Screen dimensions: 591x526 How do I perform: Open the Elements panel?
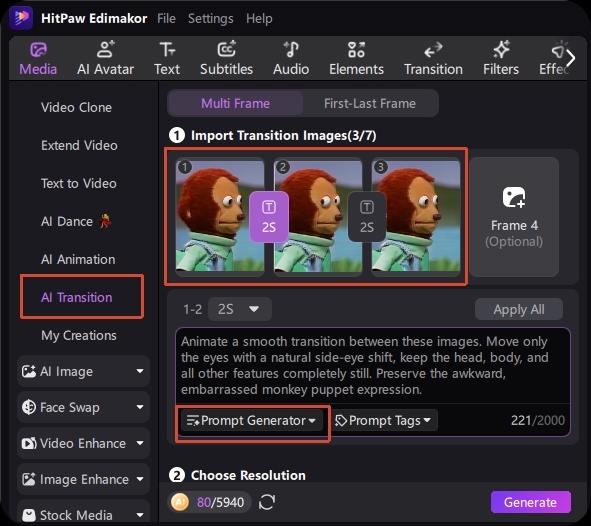(x=356, y=59)
